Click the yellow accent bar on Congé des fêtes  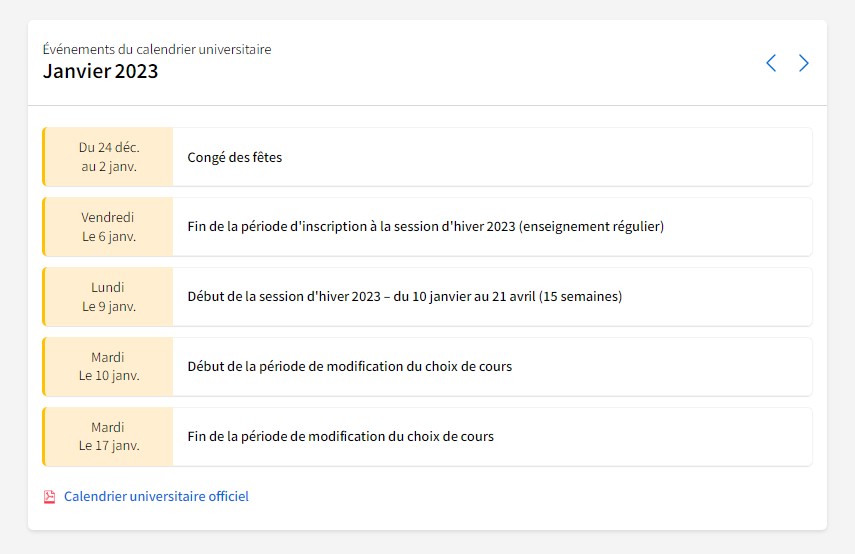(44, 157)
